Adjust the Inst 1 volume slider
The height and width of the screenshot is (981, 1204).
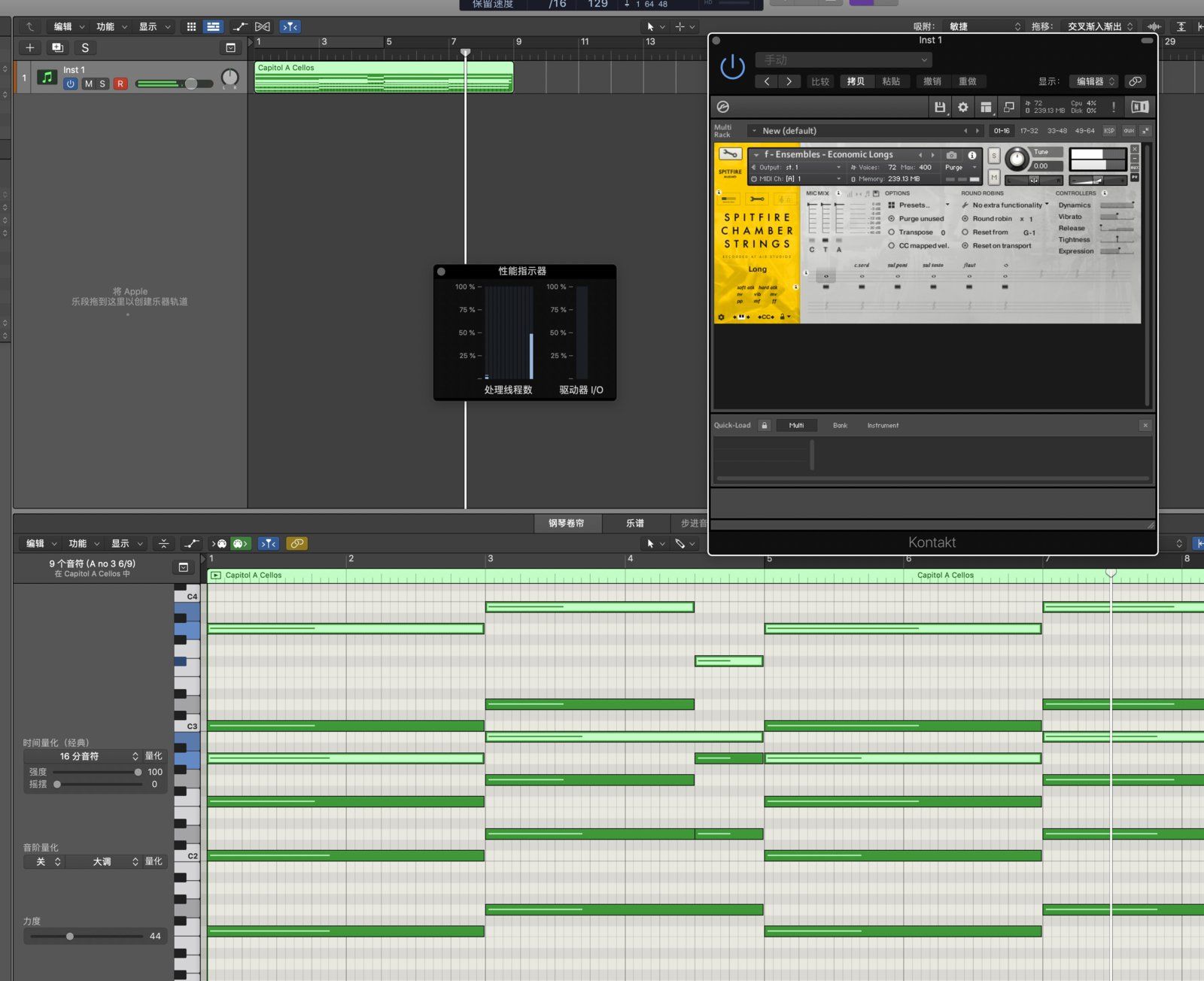(190, 84)
